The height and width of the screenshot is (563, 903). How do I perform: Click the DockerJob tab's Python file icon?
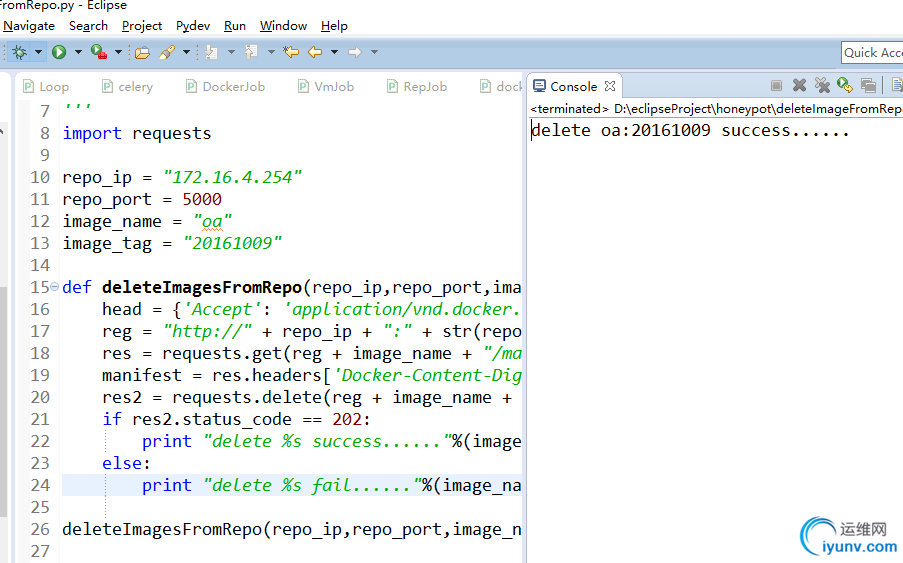pos(191,86)
